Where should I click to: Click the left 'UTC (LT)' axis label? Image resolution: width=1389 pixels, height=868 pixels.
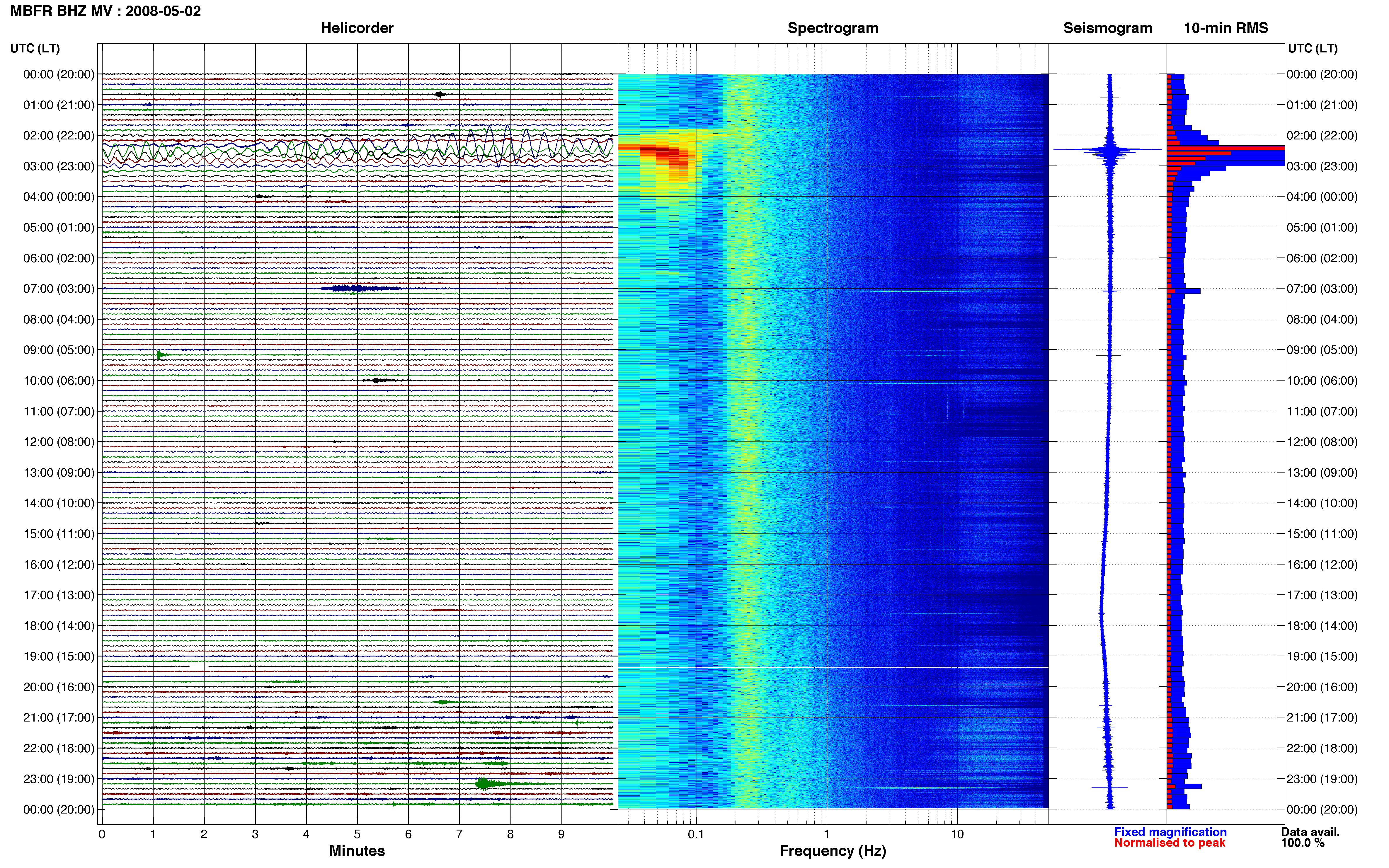coord(35,48)
